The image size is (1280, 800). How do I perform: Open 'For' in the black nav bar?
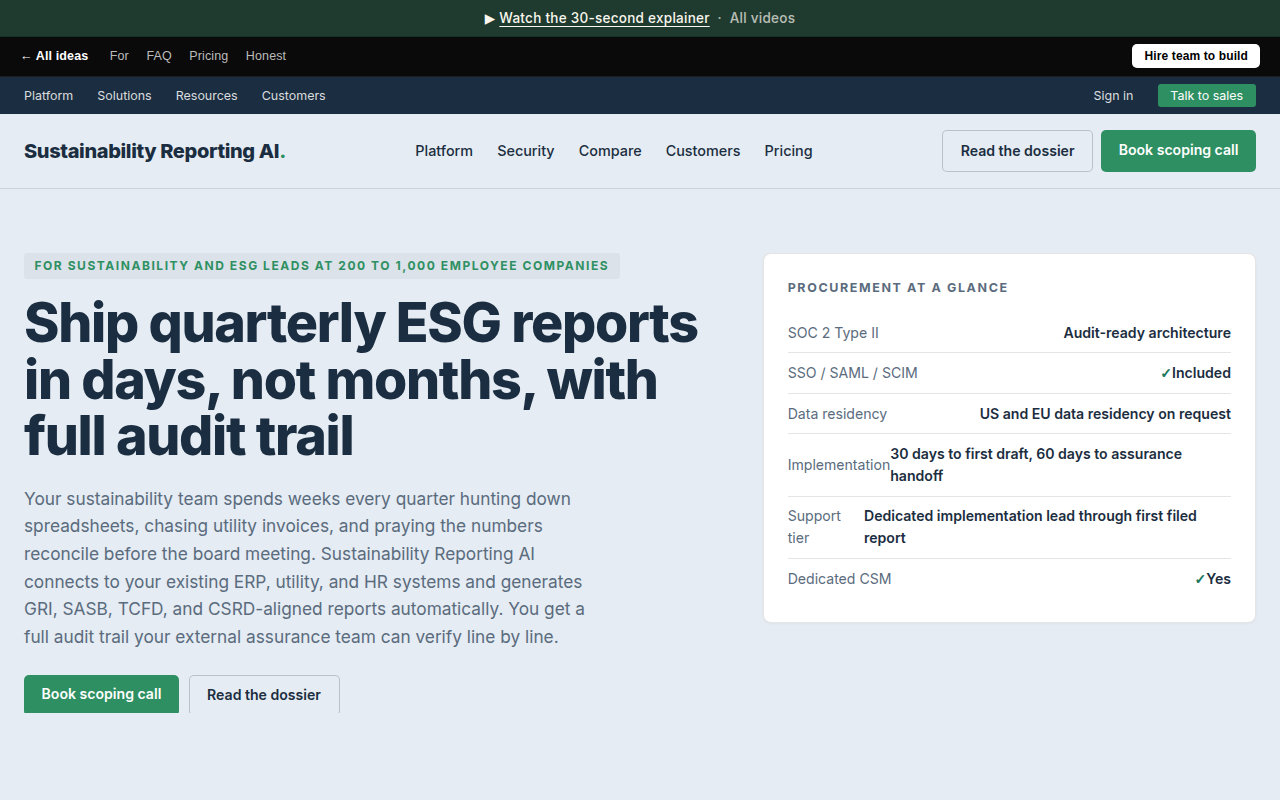coord(119,56)
